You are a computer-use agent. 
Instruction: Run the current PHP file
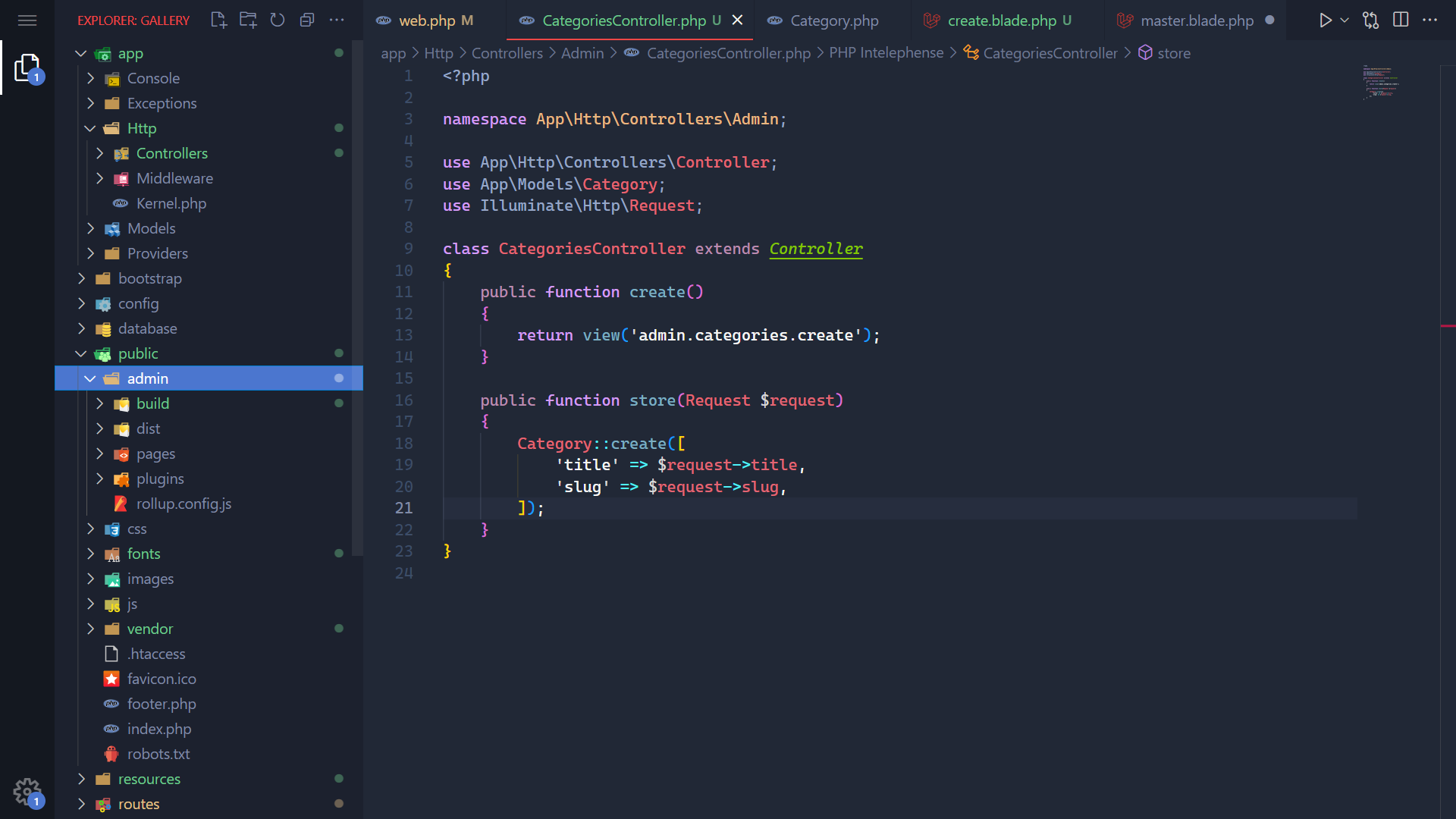[x=1325, y=20]
